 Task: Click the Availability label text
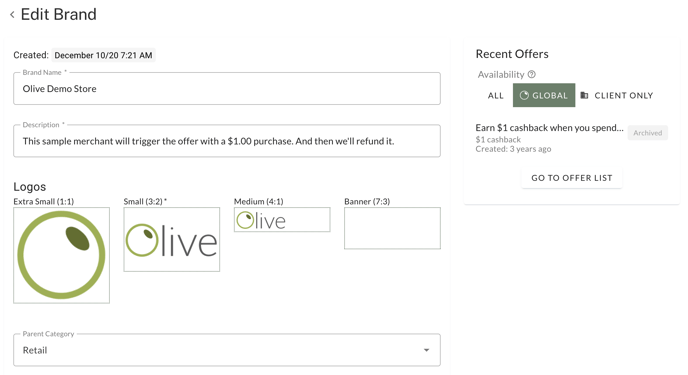[501, 75]
